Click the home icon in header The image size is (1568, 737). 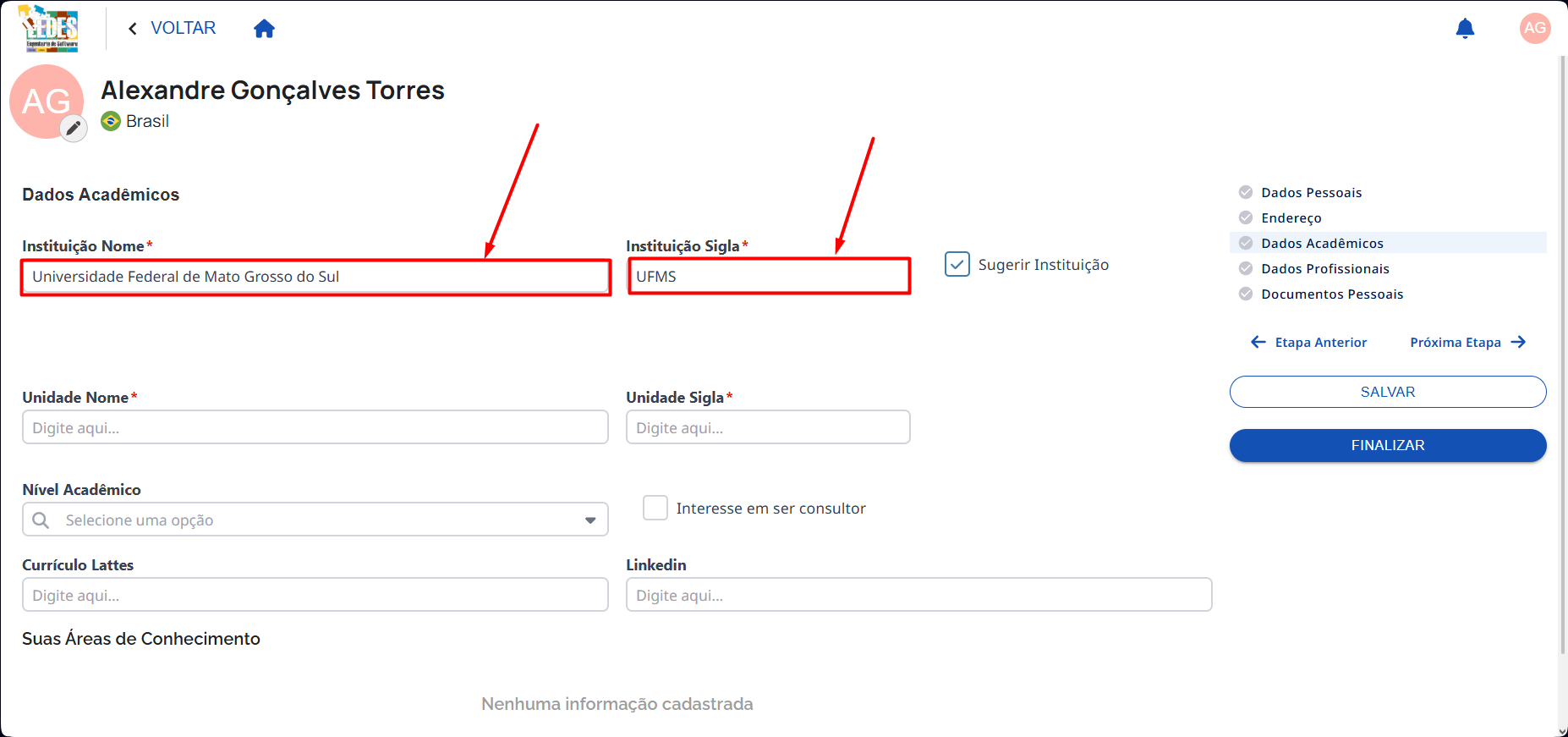(264, 29)
